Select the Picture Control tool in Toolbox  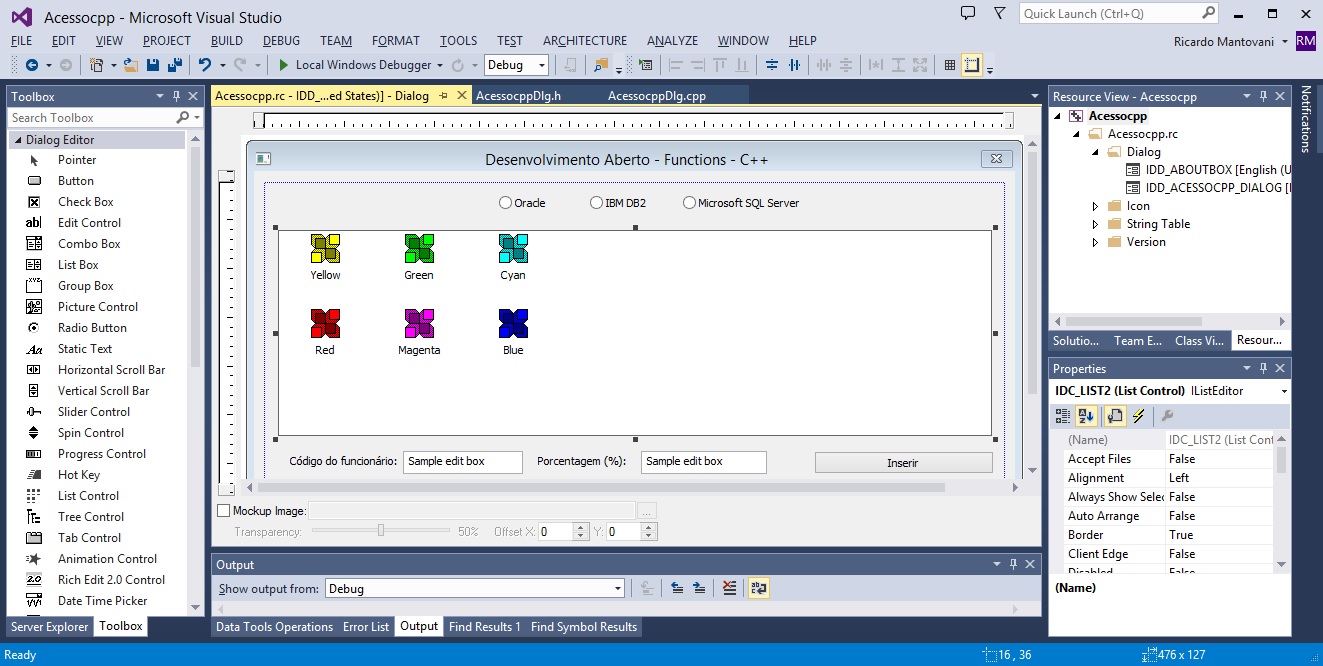point(98,307)
